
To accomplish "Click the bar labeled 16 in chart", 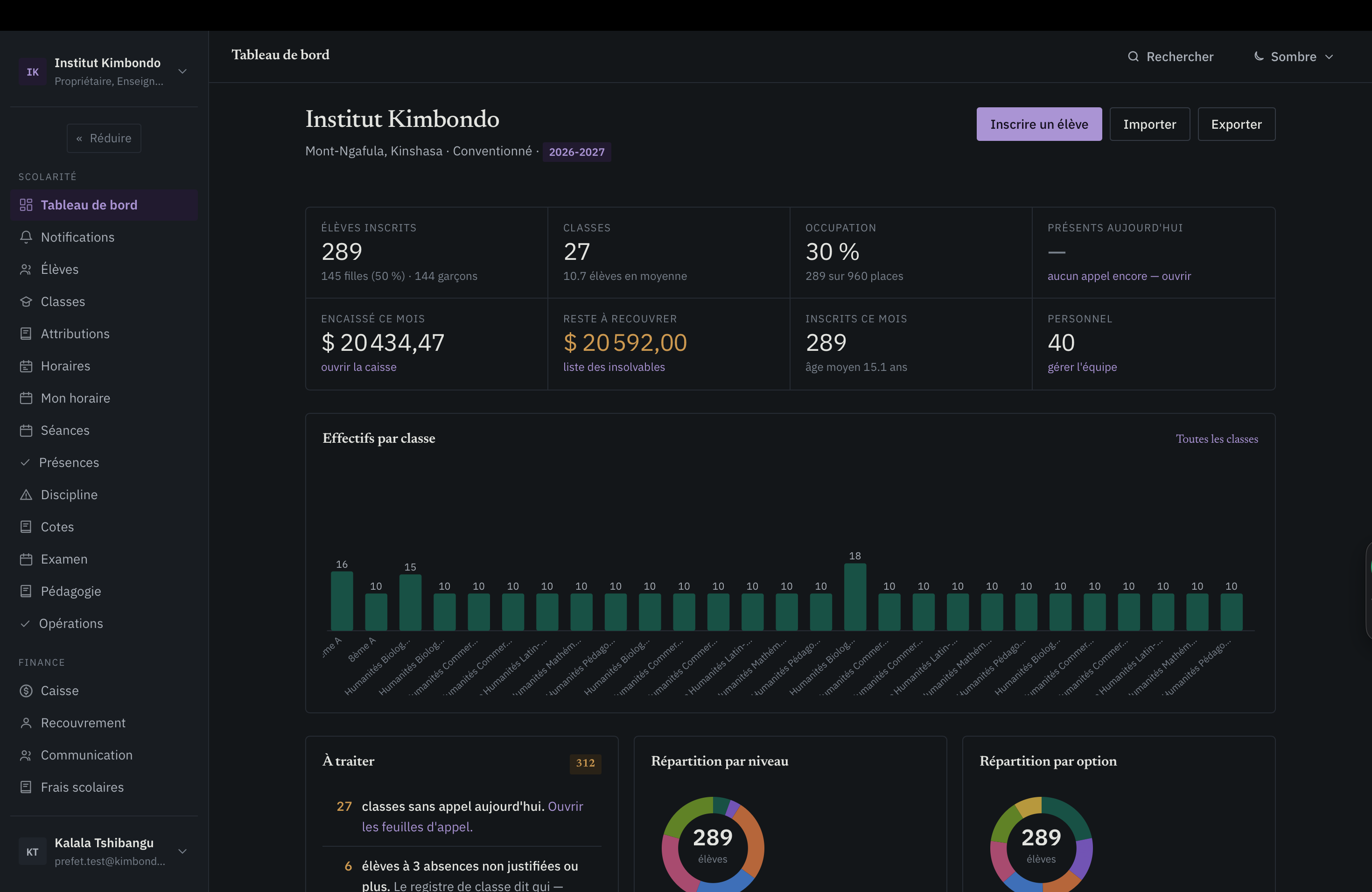I will tap(342, 601).
